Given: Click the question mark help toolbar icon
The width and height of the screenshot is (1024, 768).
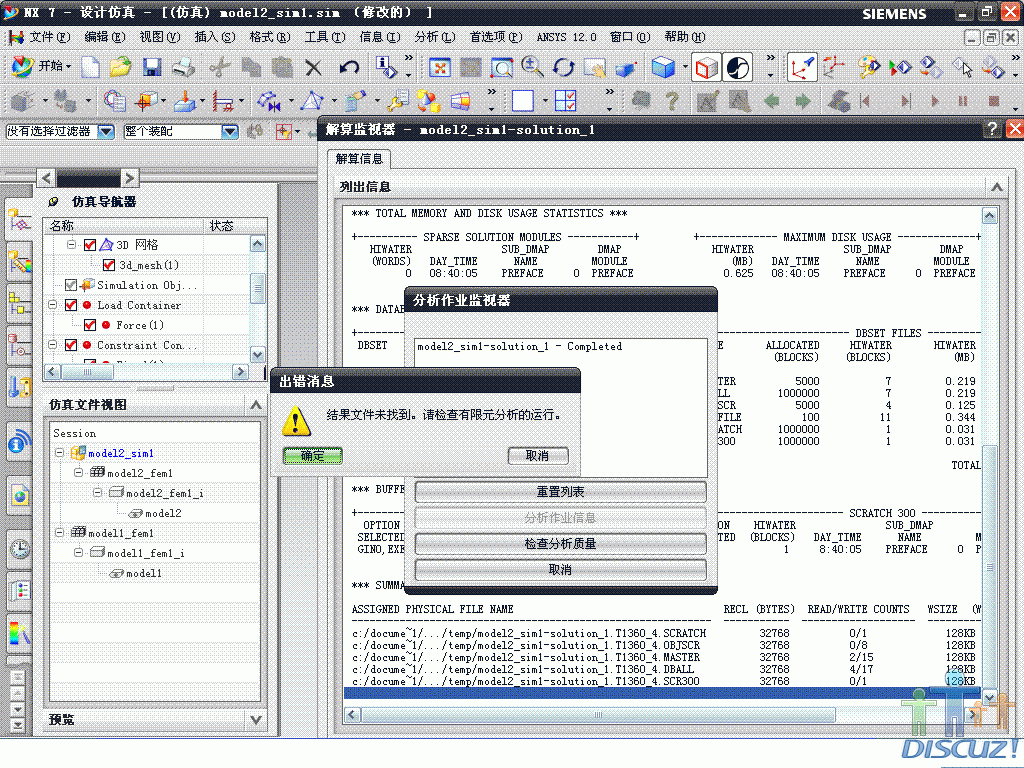Looking at the screenshot, I should click(672, 101).
